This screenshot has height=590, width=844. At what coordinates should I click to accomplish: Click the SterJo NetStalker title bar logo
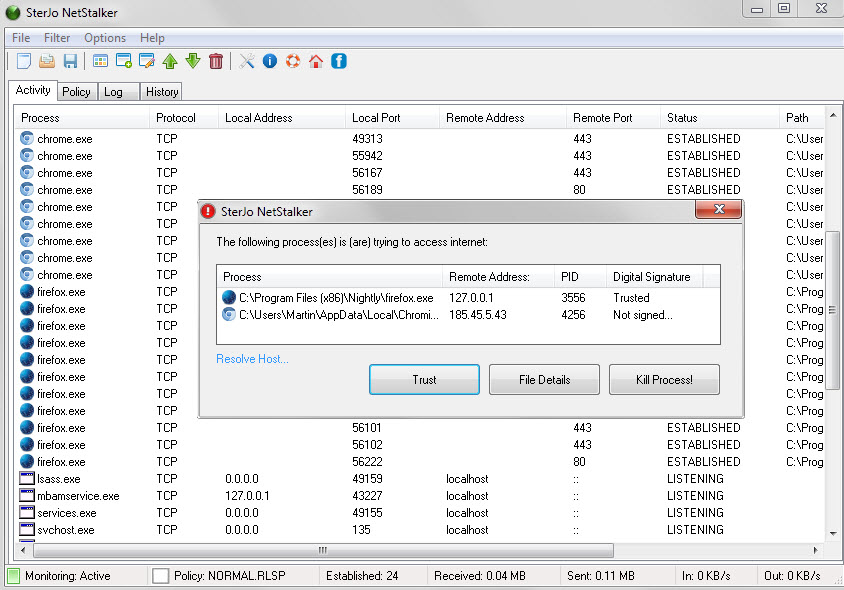coord(12,12)
